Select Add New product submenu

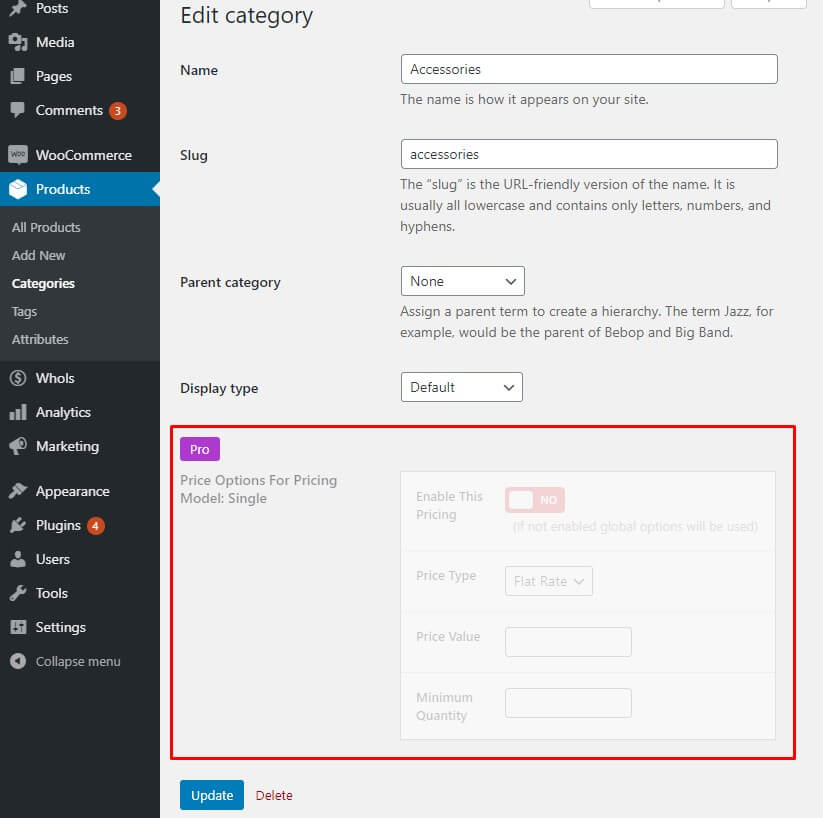pyautogui.click(x=38, y=256)
